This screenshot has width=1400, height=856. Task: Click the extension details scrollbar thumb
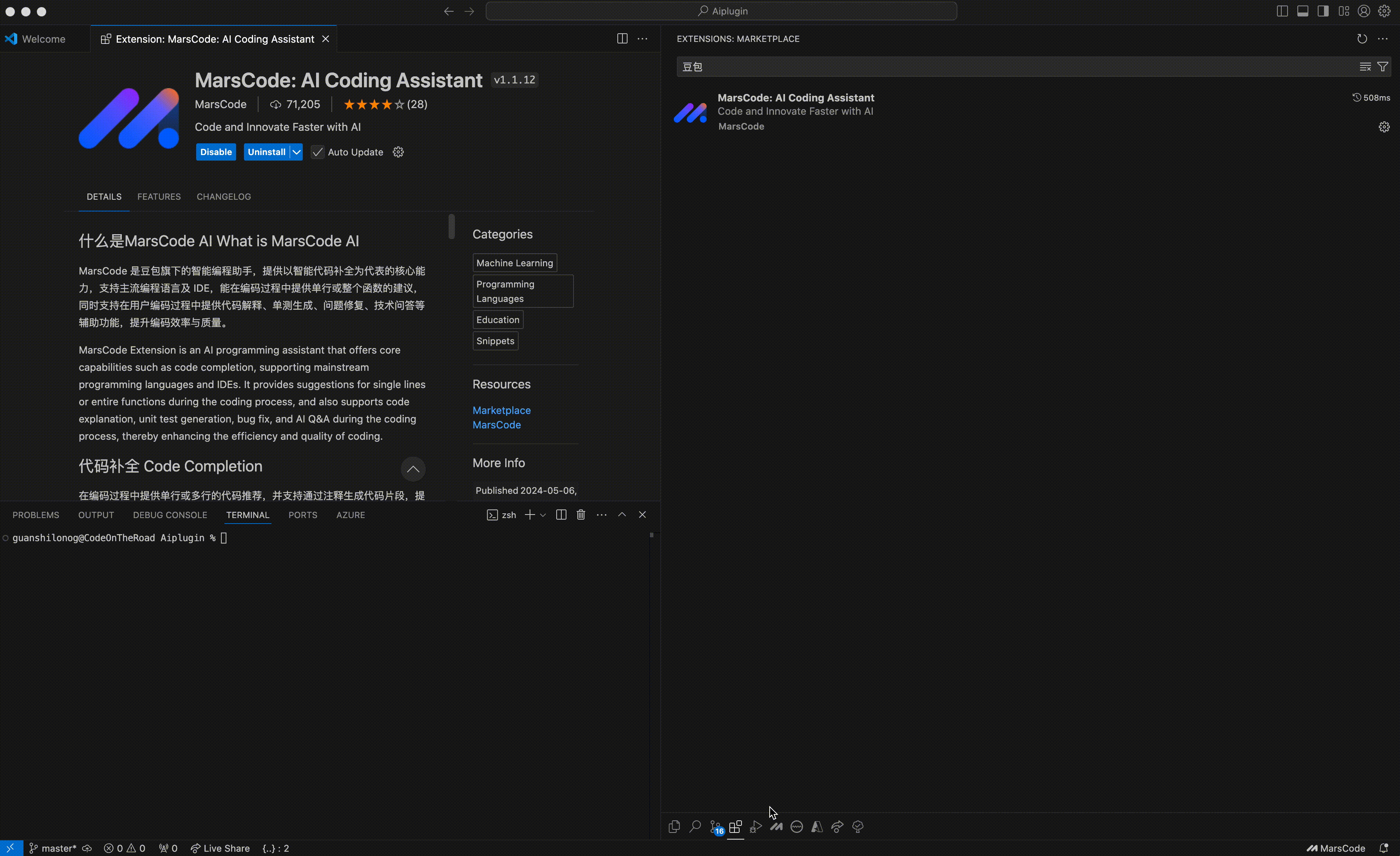(x=452, y=226)
